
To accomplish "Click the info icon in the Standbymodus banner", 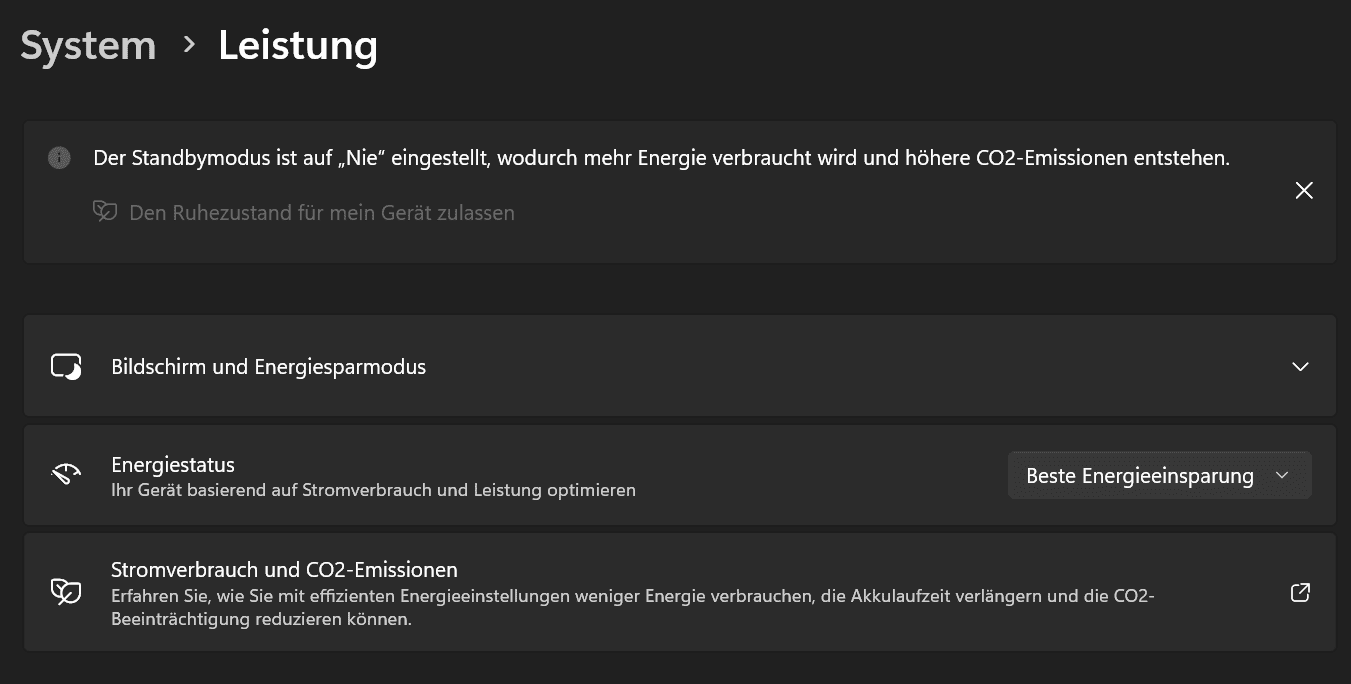I will [x=59, y=158].
